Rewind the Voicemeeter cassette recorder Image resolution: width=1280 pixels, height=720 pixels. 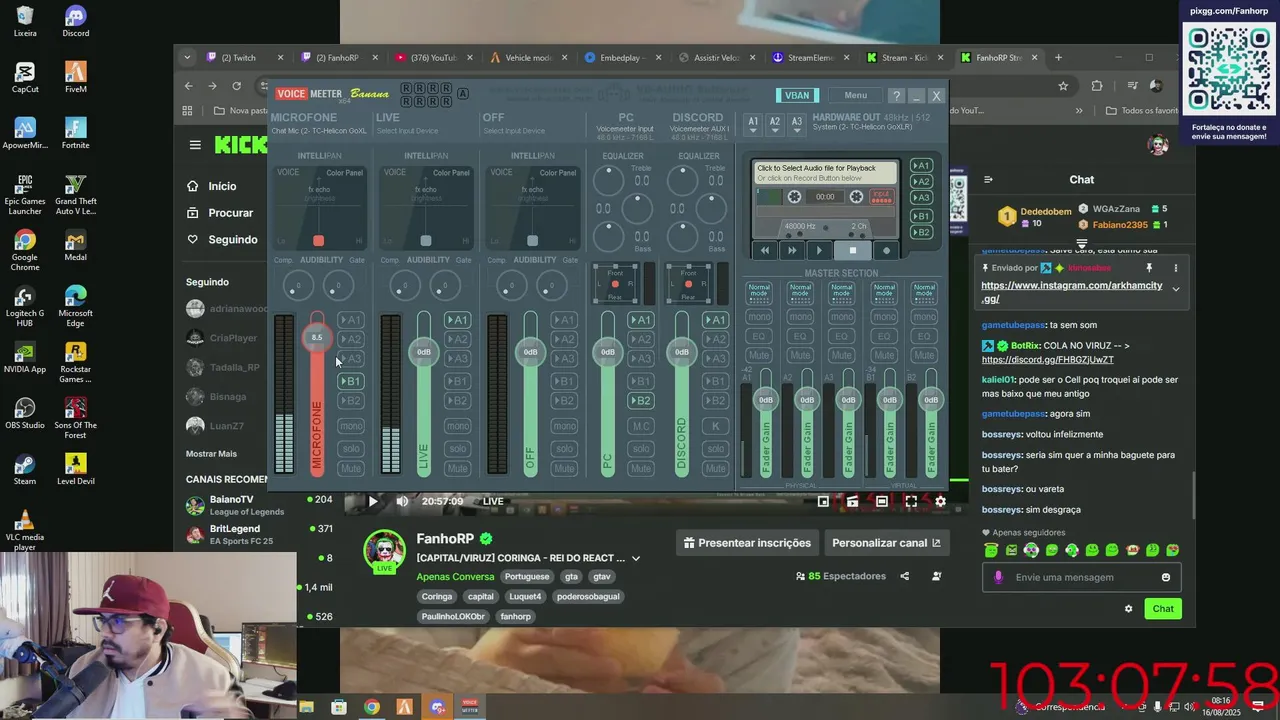765,250
